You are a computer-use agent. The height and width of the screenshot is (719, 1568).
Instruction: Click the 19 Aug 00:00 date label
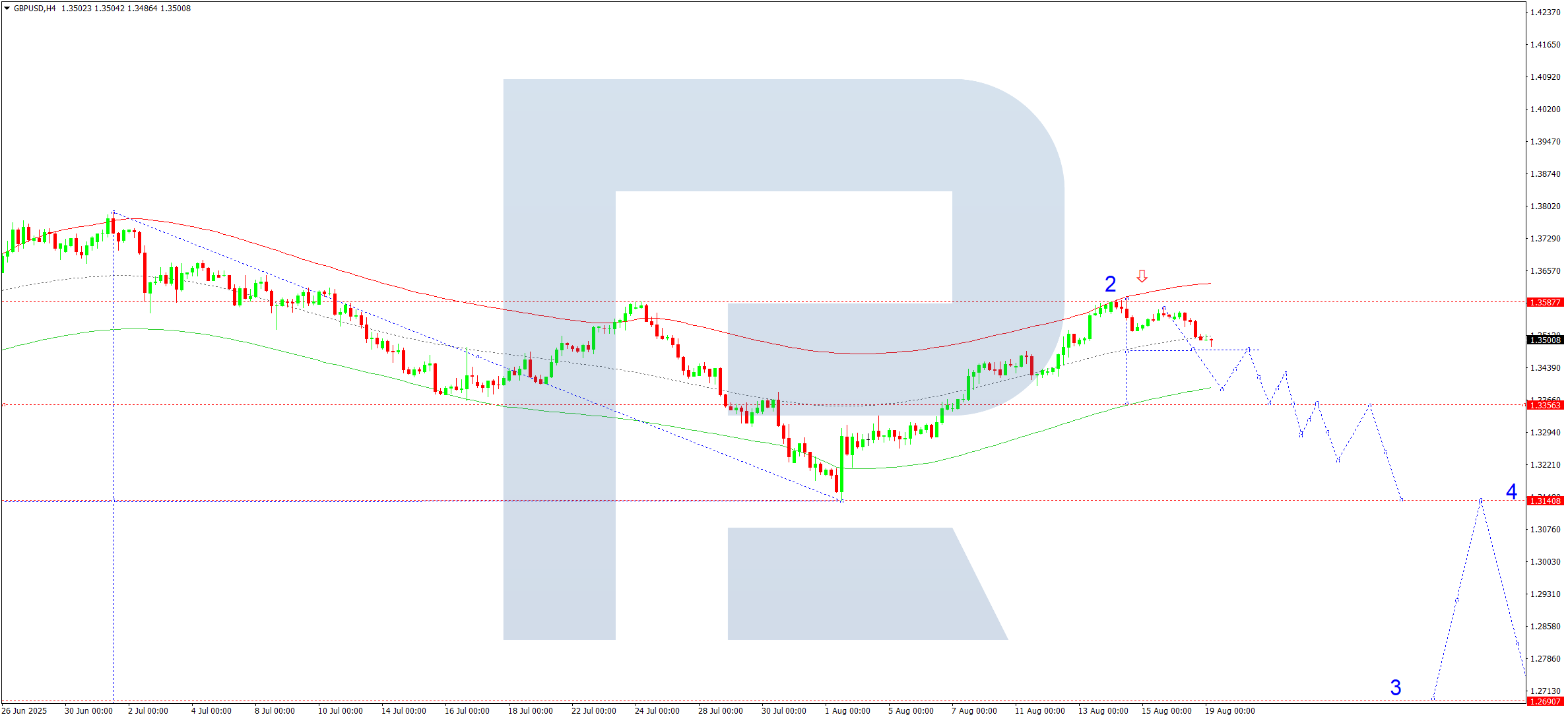pos(1229,711)
